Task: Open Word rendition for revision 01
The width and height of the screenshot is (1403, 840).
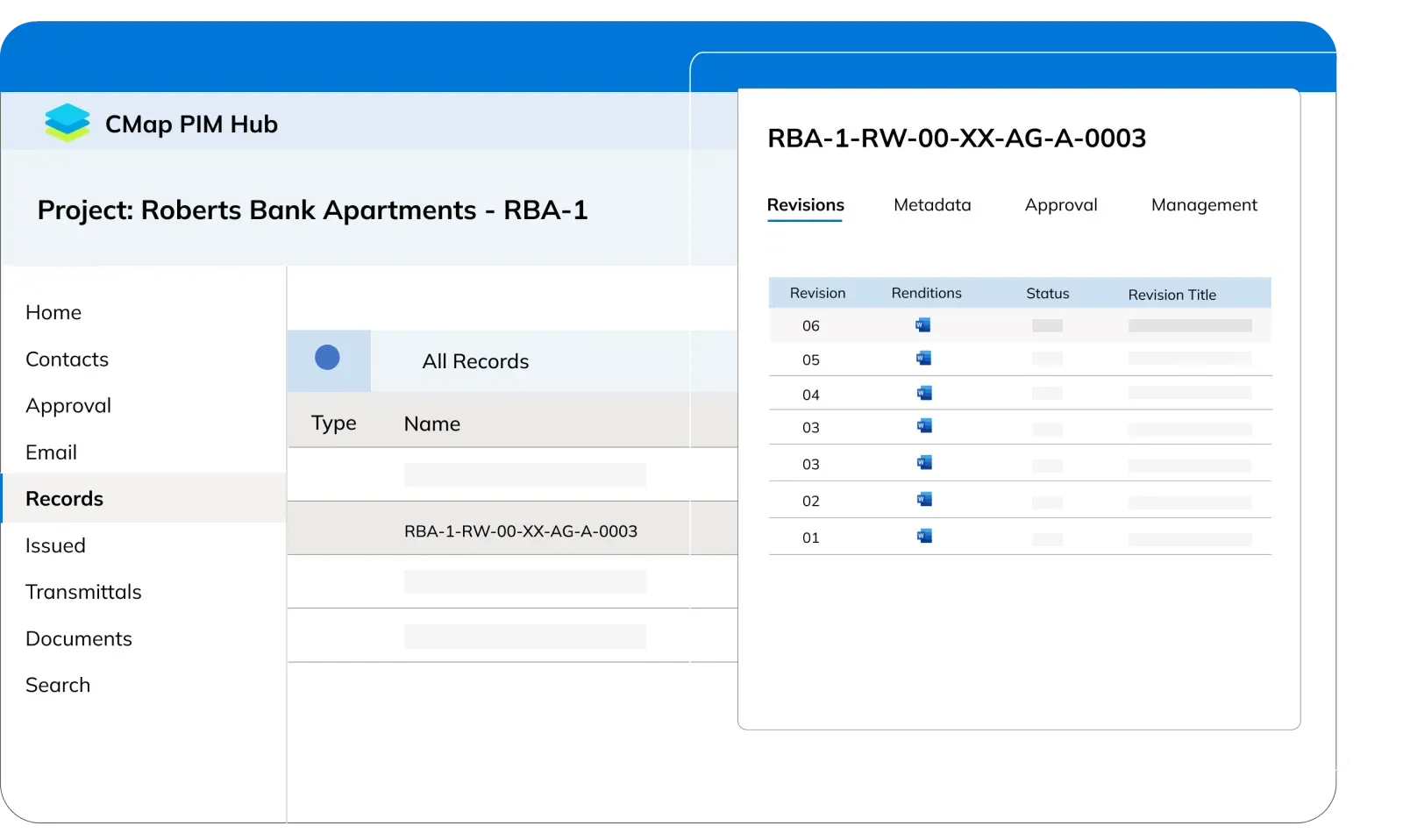Action: click(924, 536)
